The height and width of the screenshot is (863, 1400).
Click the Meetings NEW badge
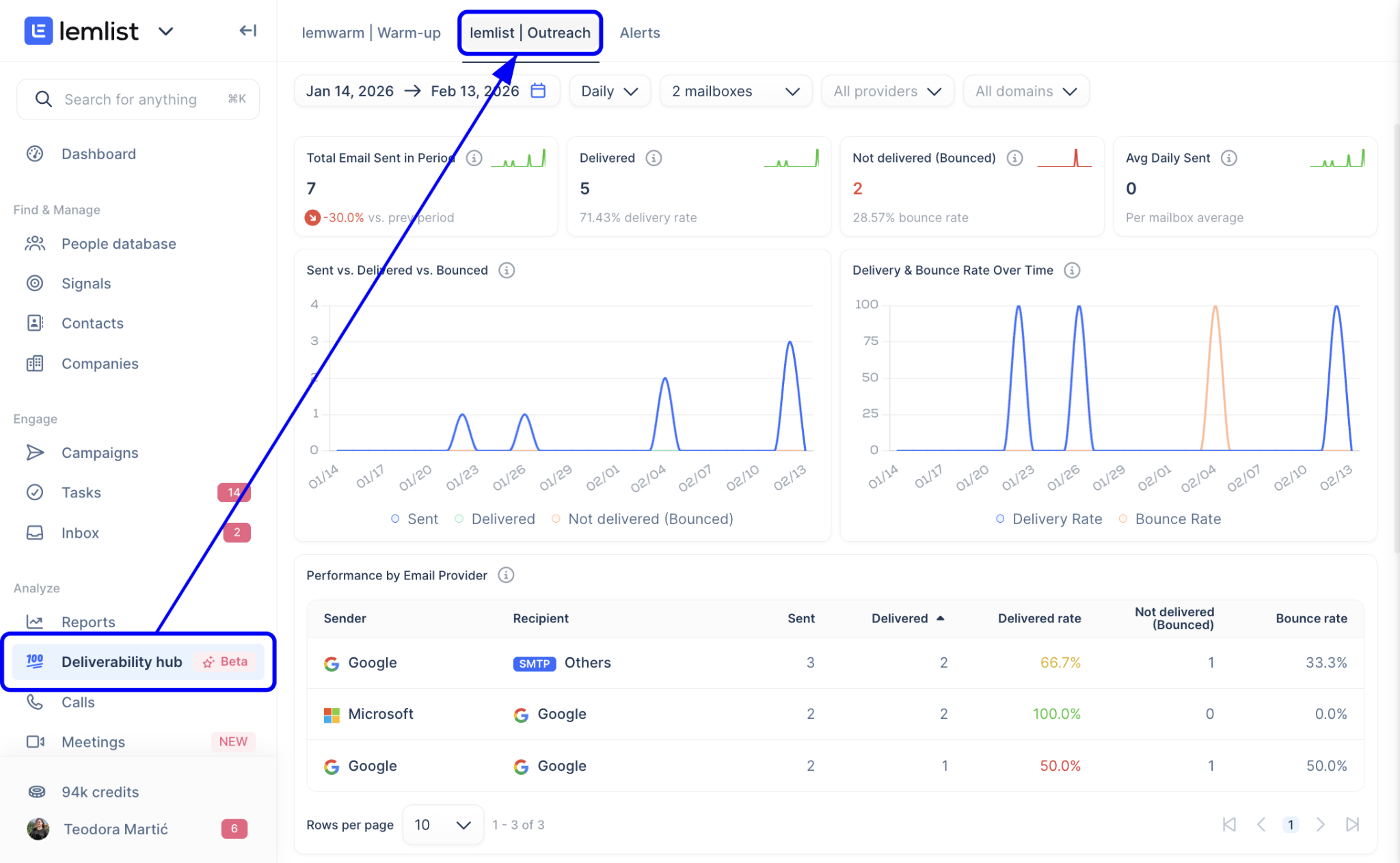pos(233,741)
